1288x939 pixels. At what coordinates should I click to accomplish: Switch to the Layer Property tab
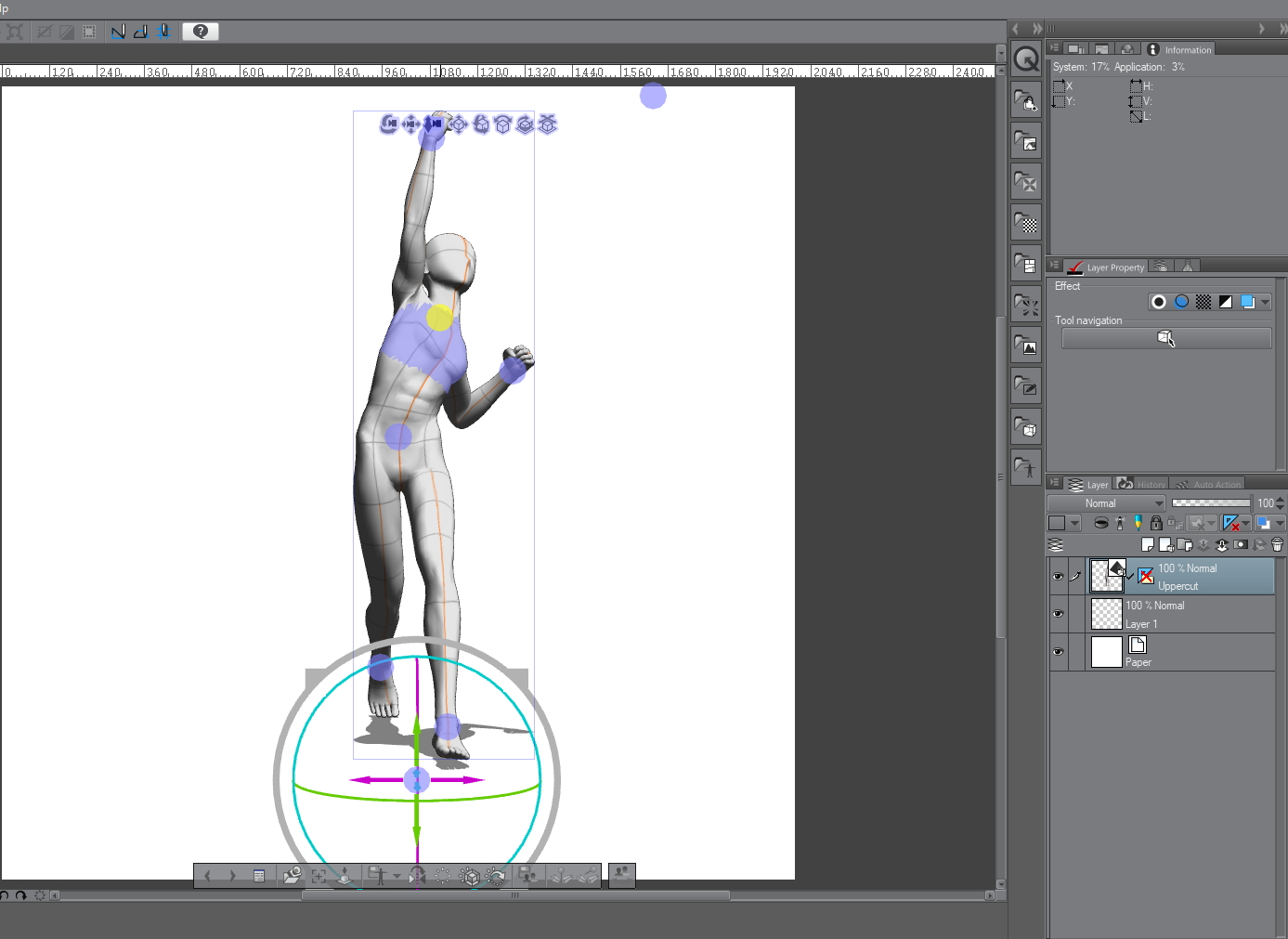coord(1106,267)
